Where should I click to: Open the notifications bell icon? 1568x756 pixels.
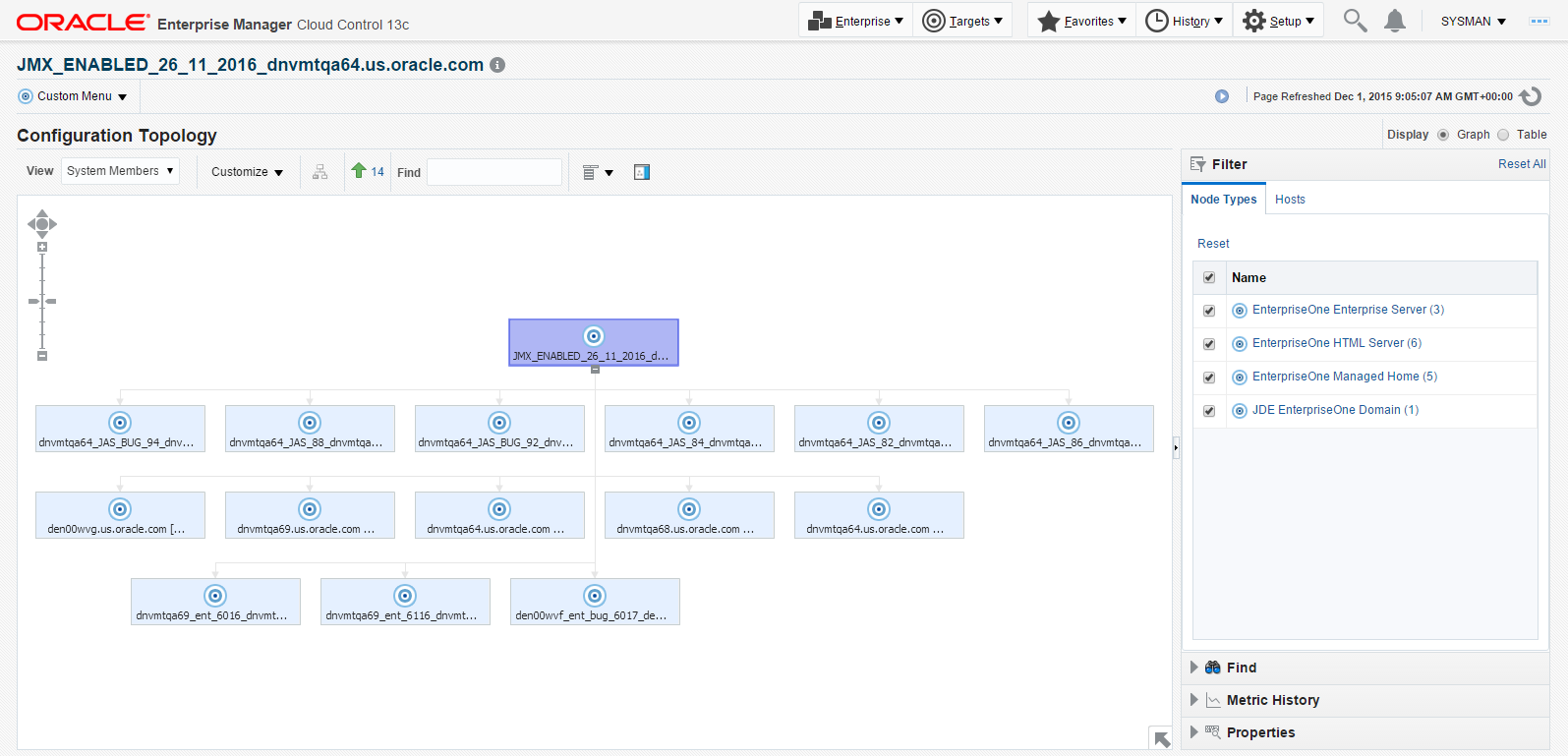(x=1395, y=21)
